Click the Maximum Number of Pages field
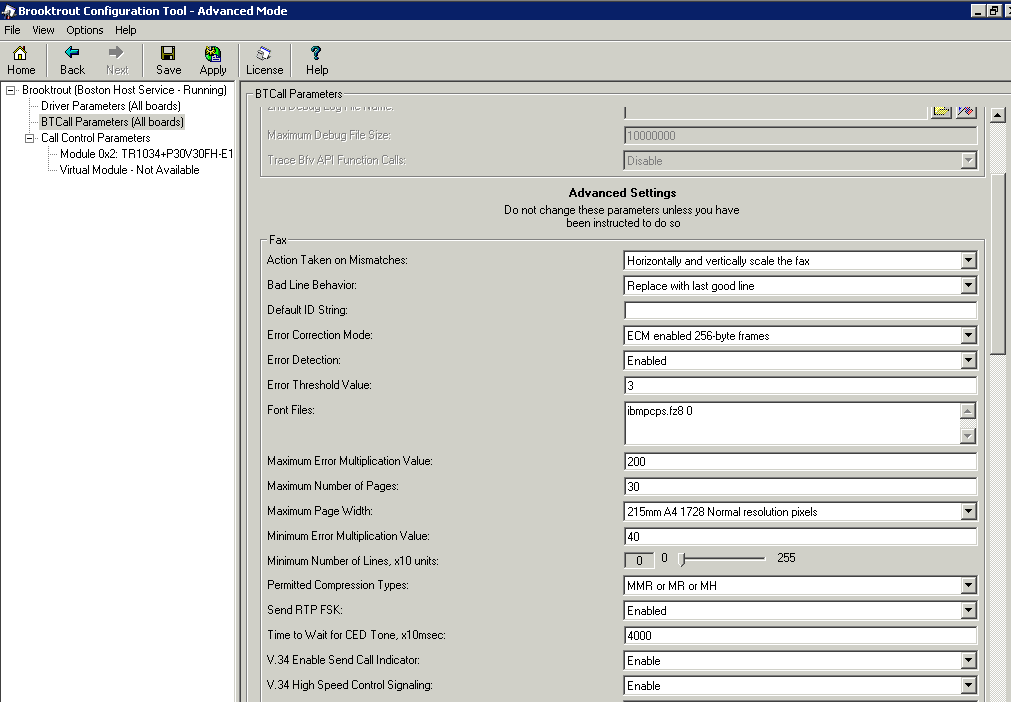Viewport: 1011px width, 702px height. (x=800, y=486)
